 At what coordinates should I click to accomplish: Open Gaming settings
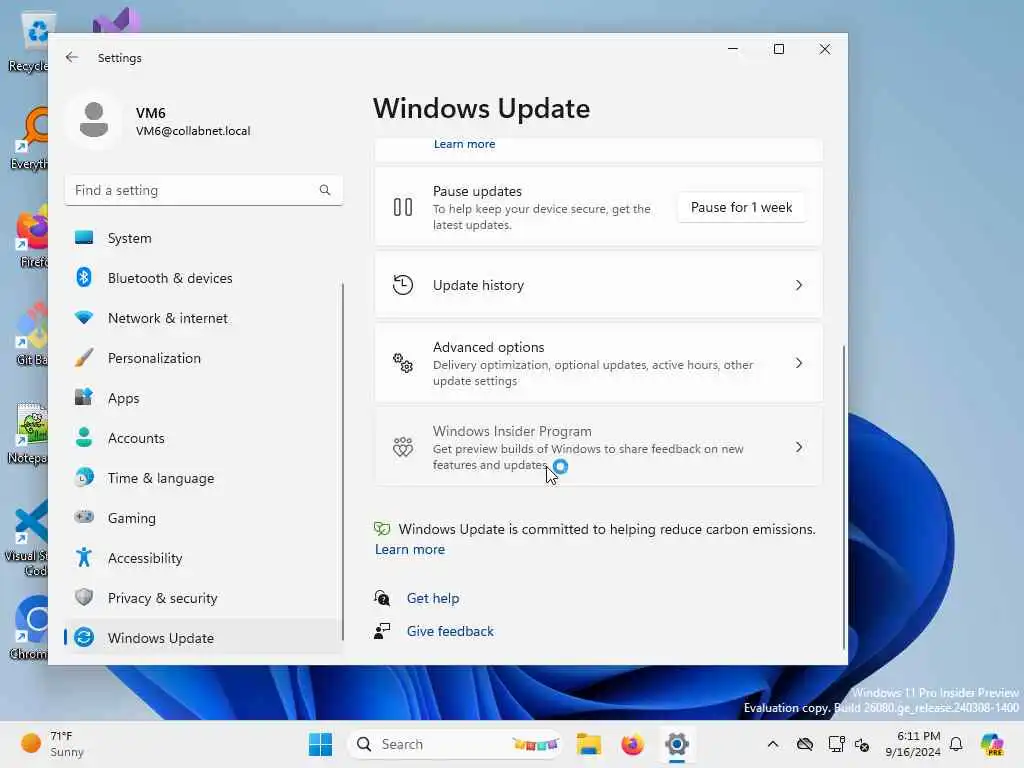tap(204, 518)
